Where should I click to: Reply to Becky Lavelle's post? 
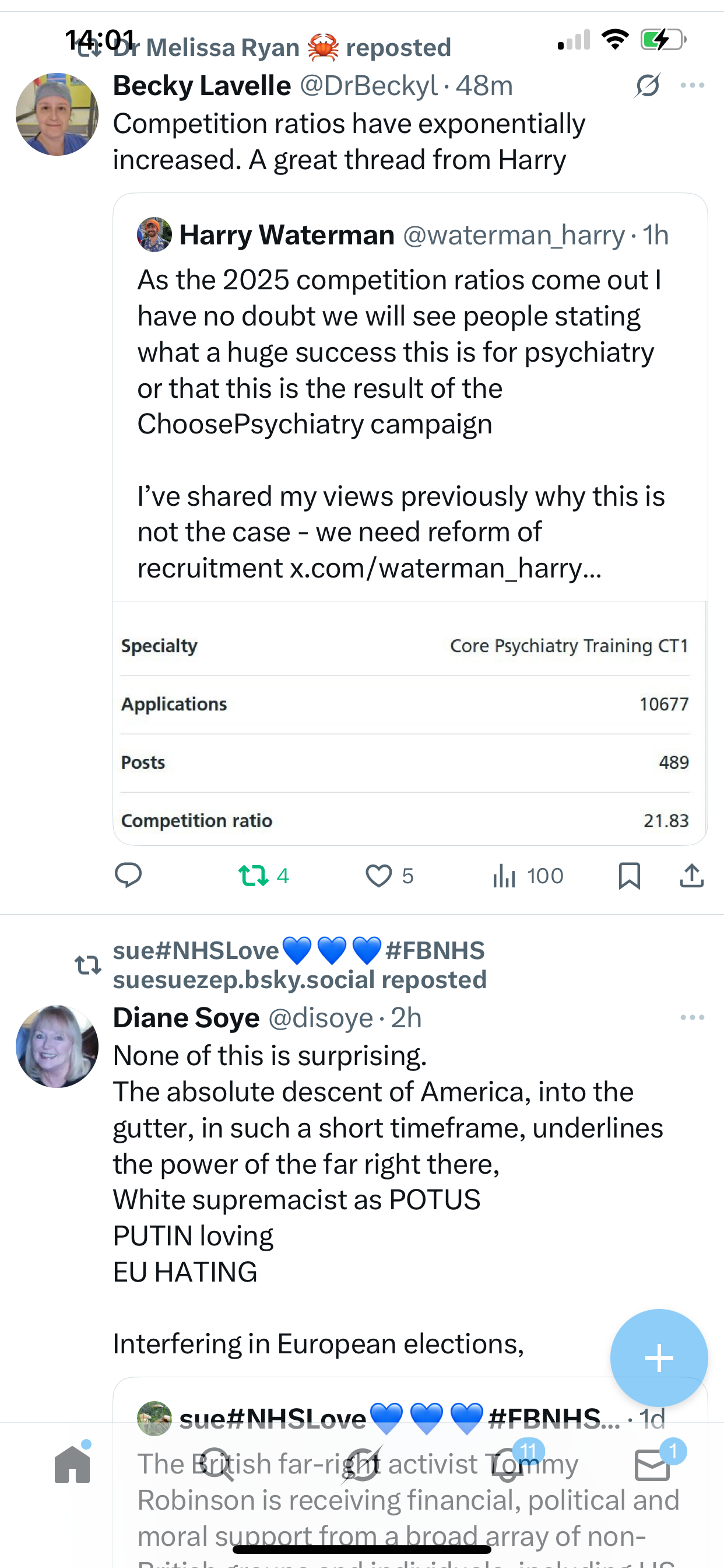(128, 876)
